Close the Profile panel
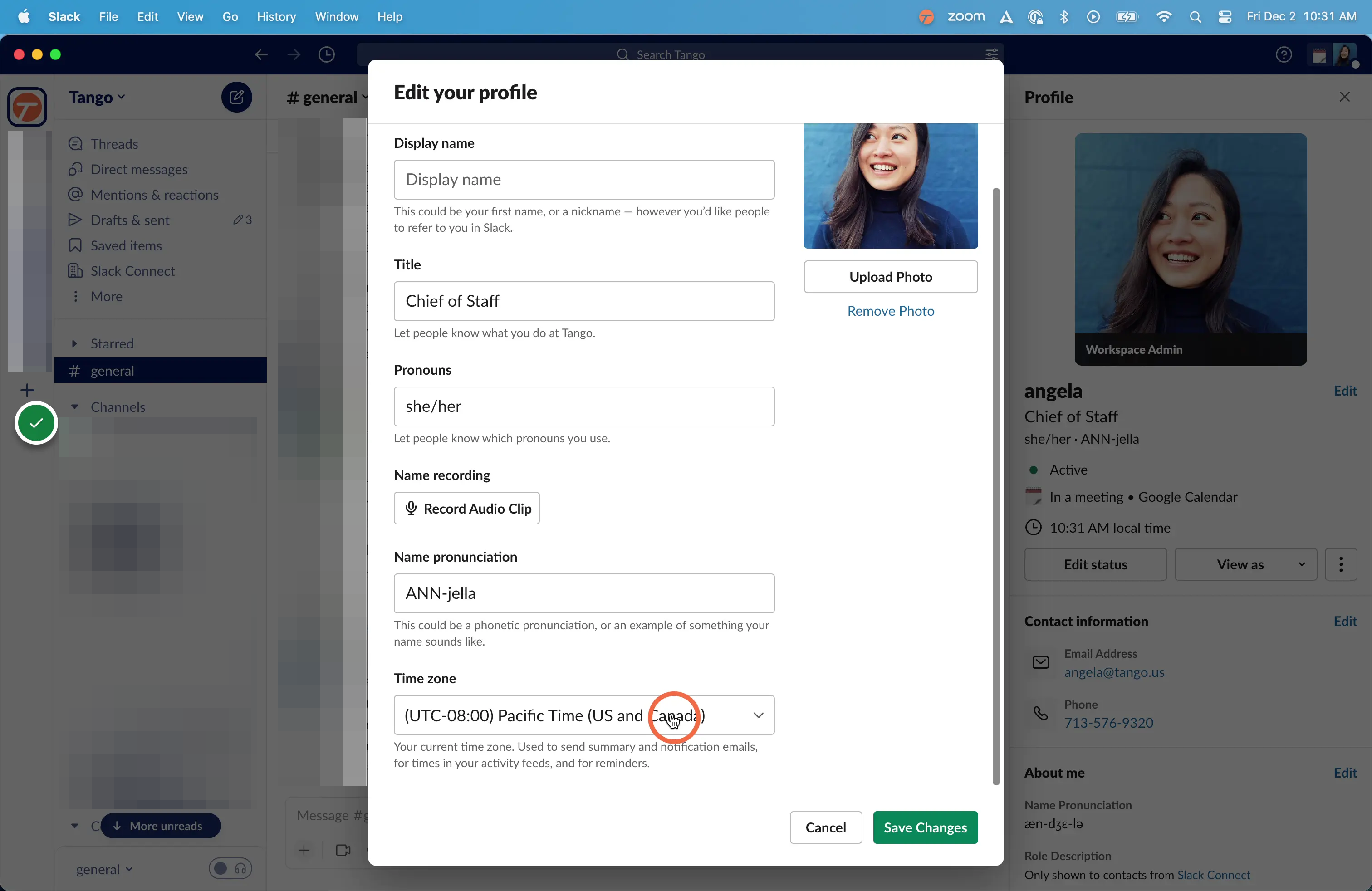The width and height of the screenshot is (1372, 891). coord(1344,97)
